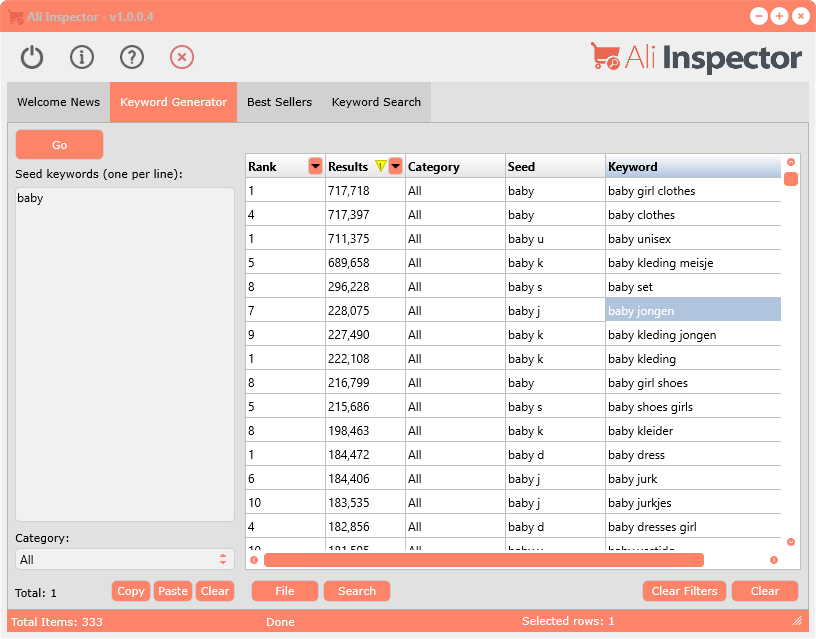
Task: Click the seed keywords text area
Action: (125, 354)
